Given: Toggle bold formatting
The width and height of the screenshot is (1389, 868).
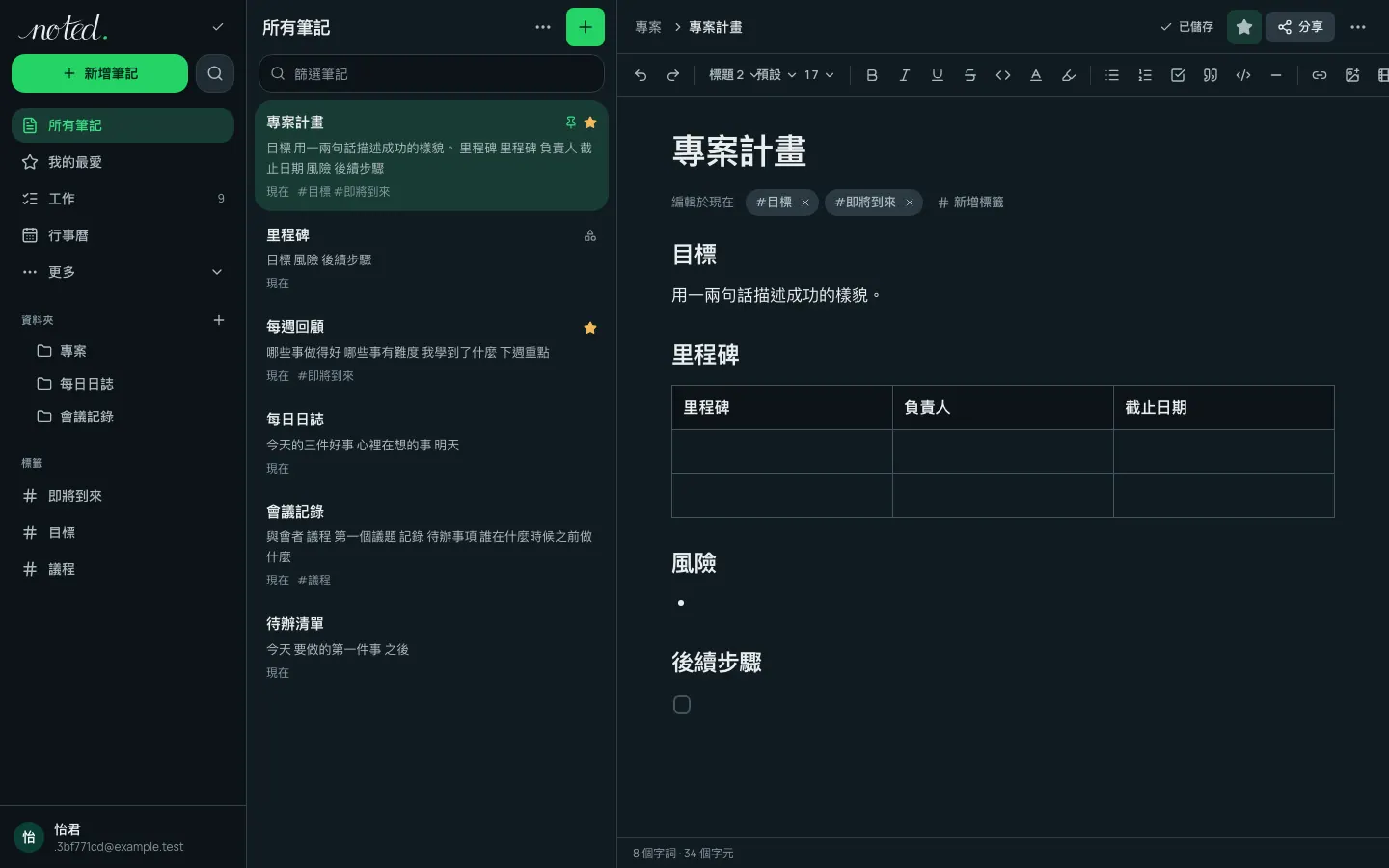Looking at the screenshot, I should point(872,75).
